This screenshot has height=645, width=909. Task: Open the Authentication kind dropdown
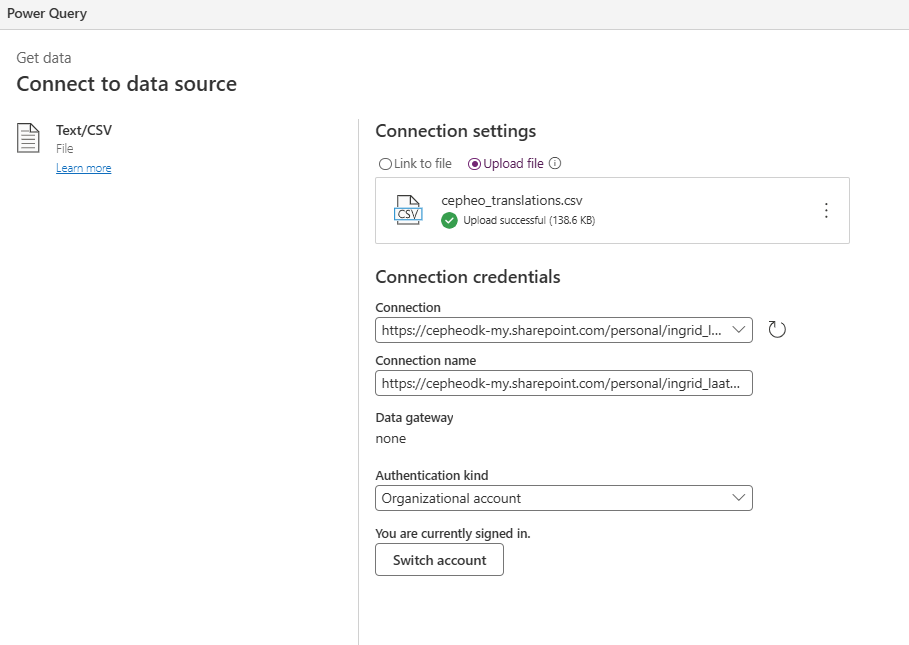(739, 497)
